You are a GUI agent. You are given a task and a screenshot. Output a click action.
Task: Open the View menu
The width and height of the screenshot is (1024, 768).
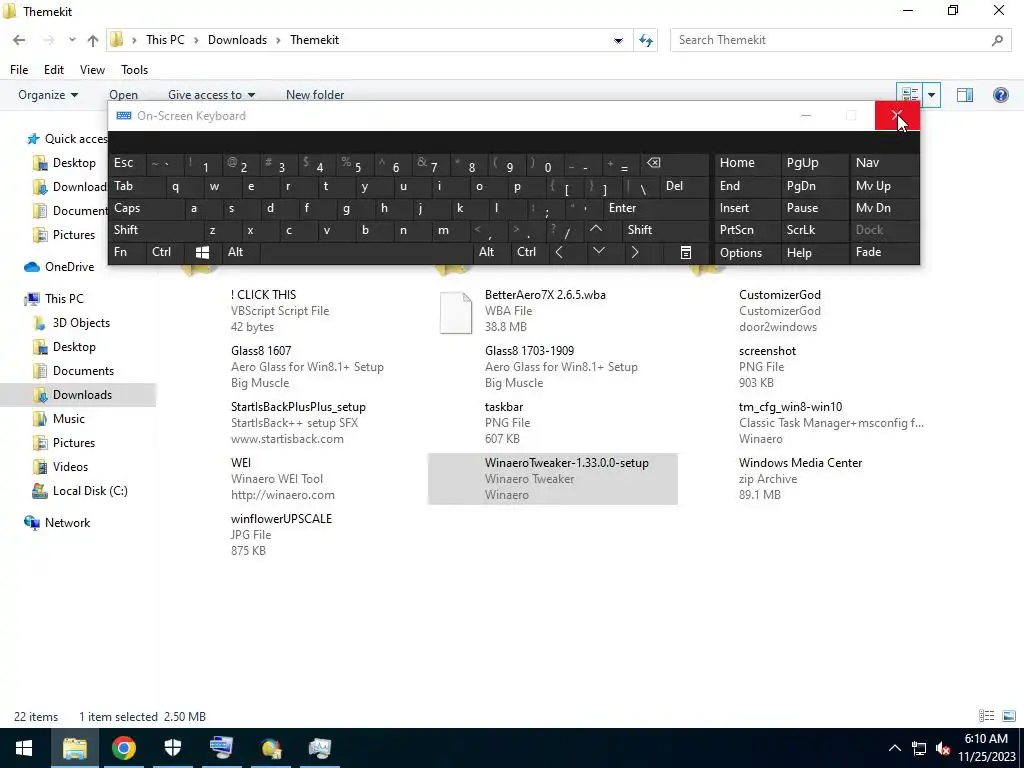coord(92,70)
